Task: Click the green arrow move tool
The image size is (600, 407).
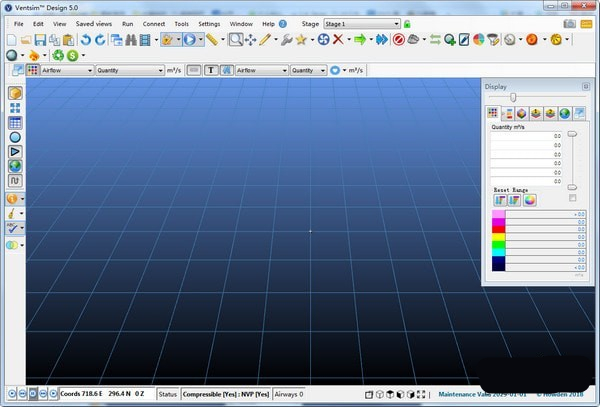Action: tap(360, 40)
